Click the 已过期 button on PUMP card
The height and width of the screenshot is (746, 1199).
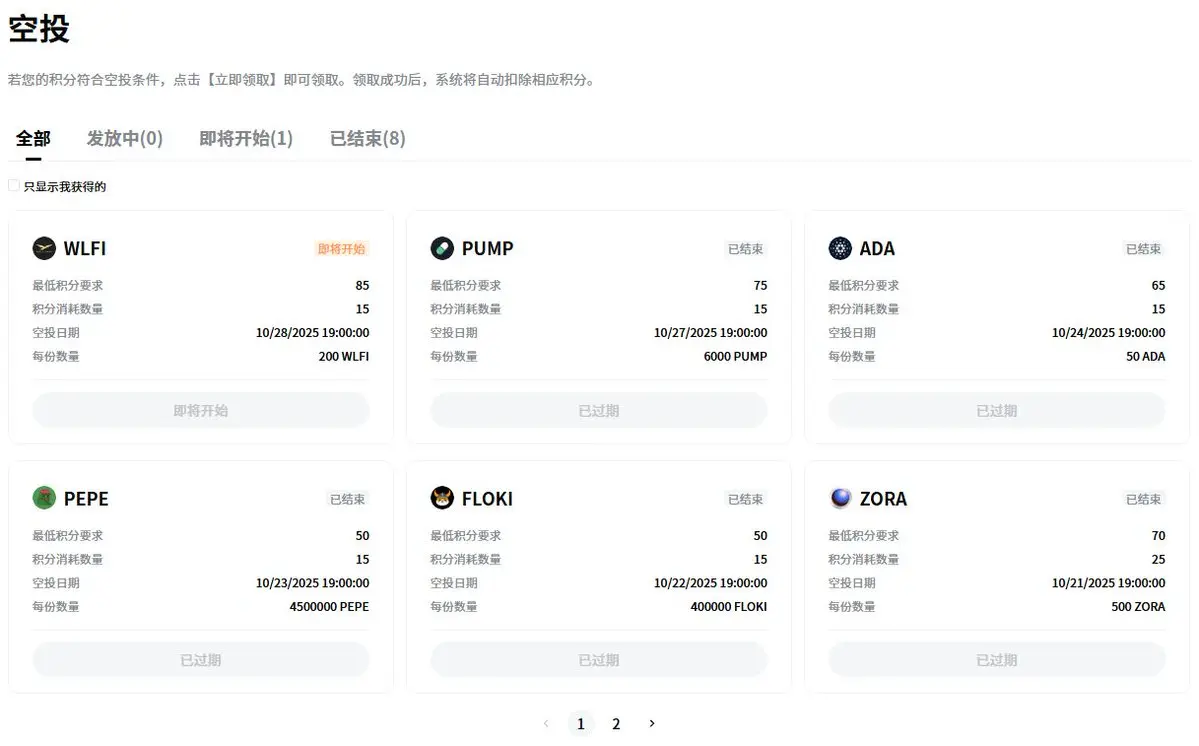click(x=599, y=410)
